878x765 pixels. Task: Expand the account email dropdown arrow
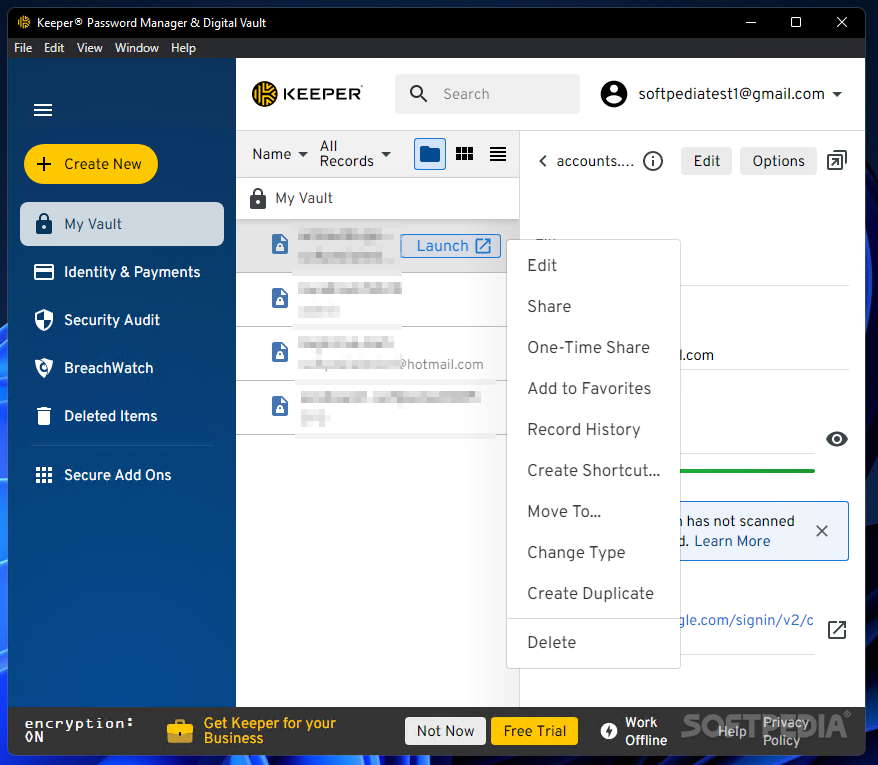[837, 95]
